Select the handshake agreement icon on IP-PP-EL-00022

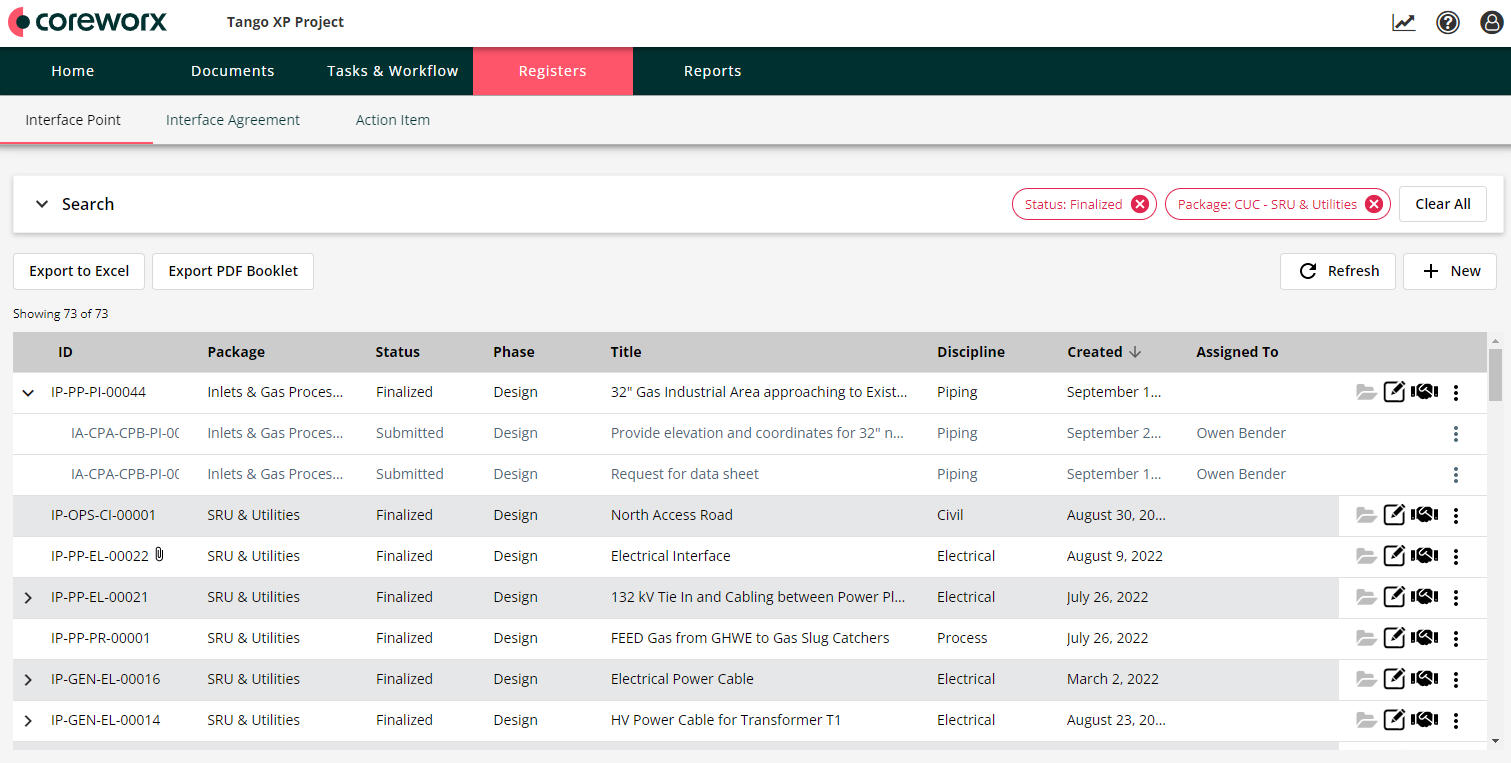click(1423, 555)
